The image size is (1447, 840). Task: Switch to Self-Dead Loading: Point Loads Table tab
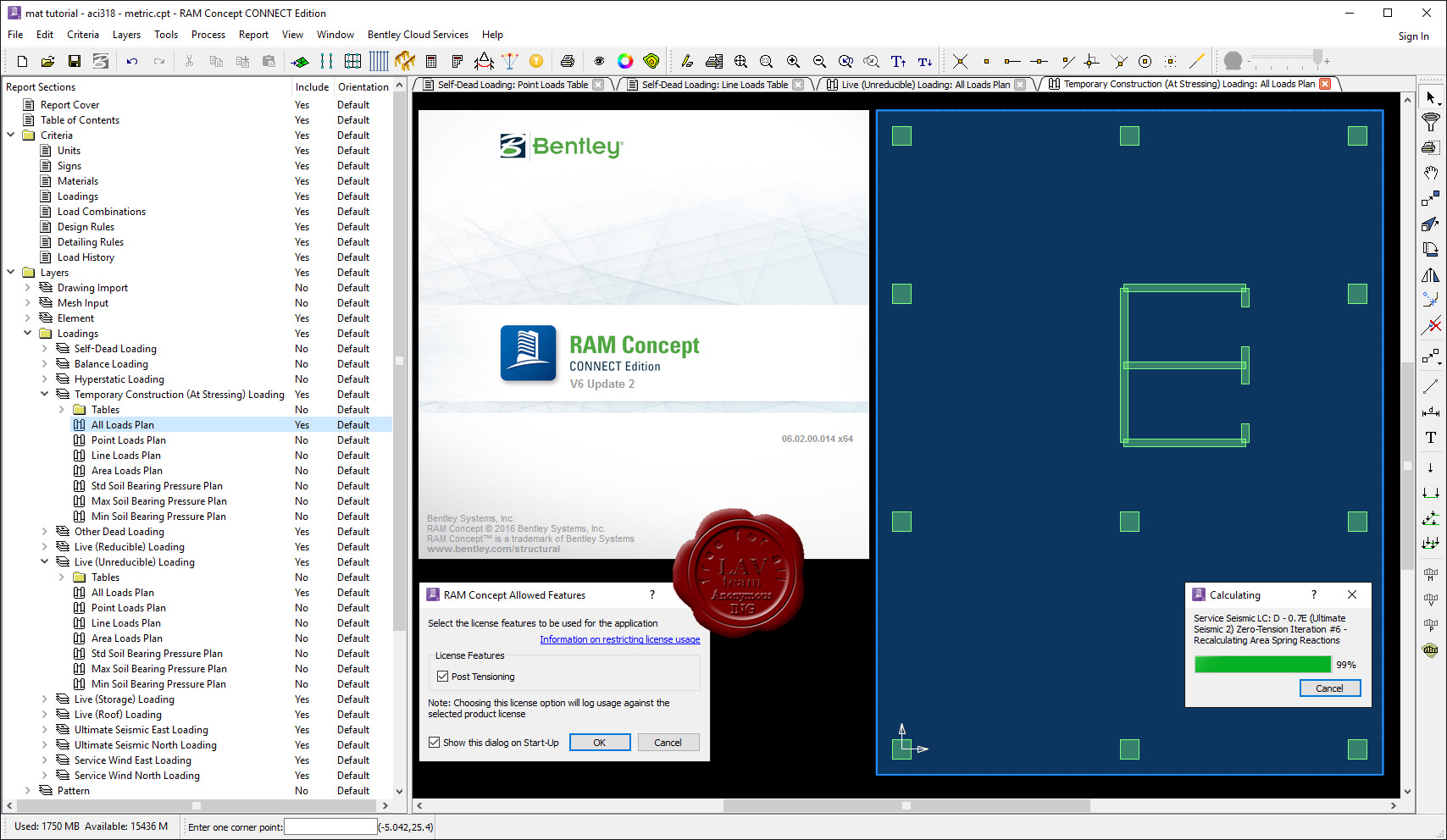513,85
